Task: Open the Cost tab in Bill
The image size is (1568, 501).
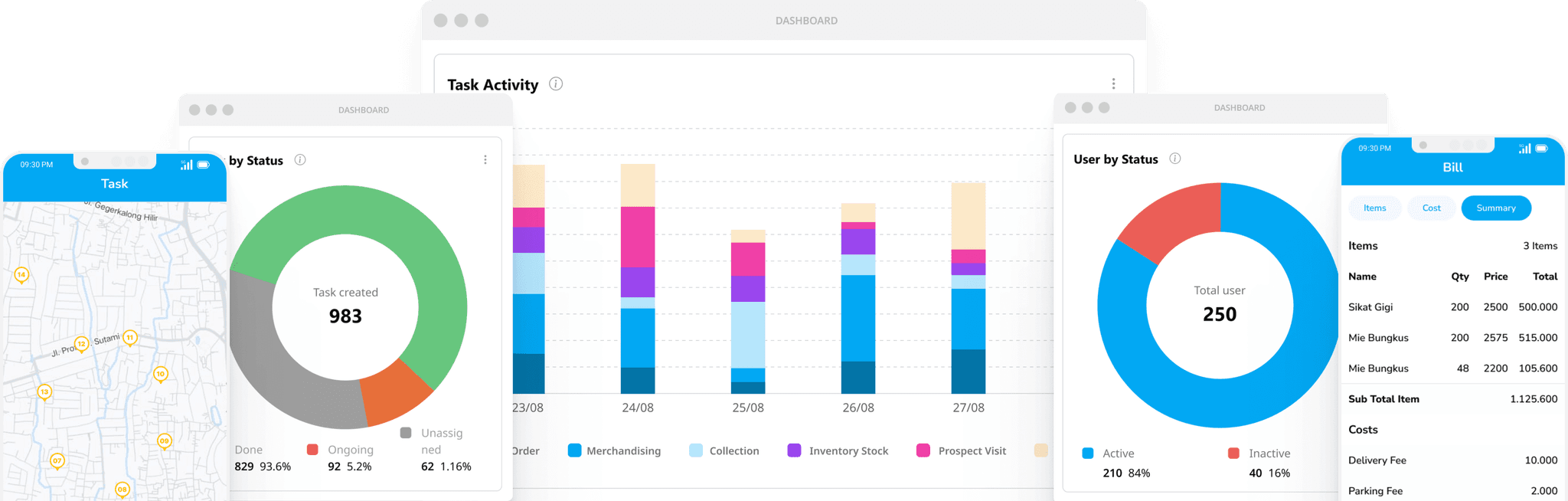Action: [x=1431, y=208]
